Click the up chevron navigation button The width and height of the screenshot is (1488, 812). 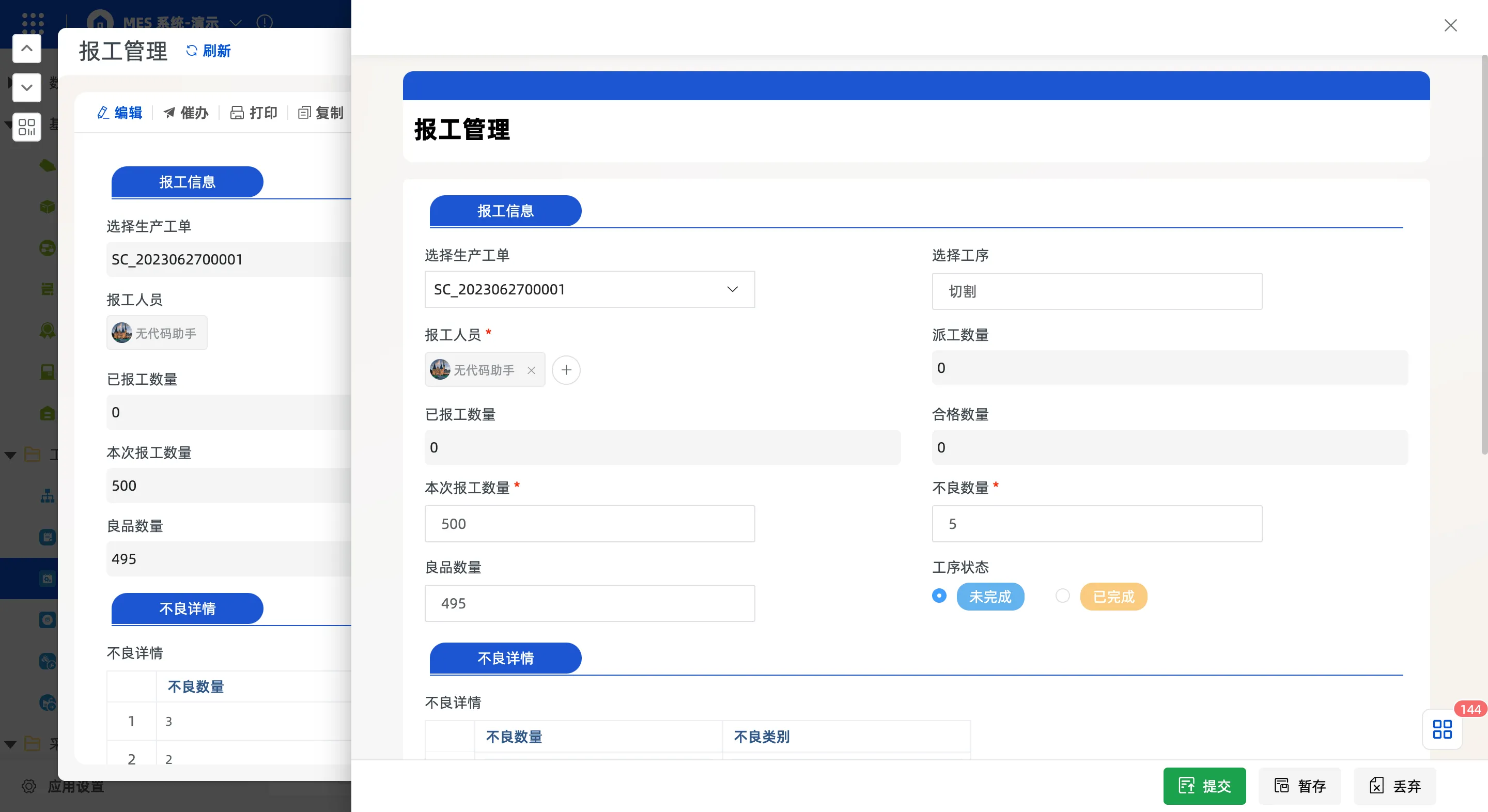tap(26, 49)
